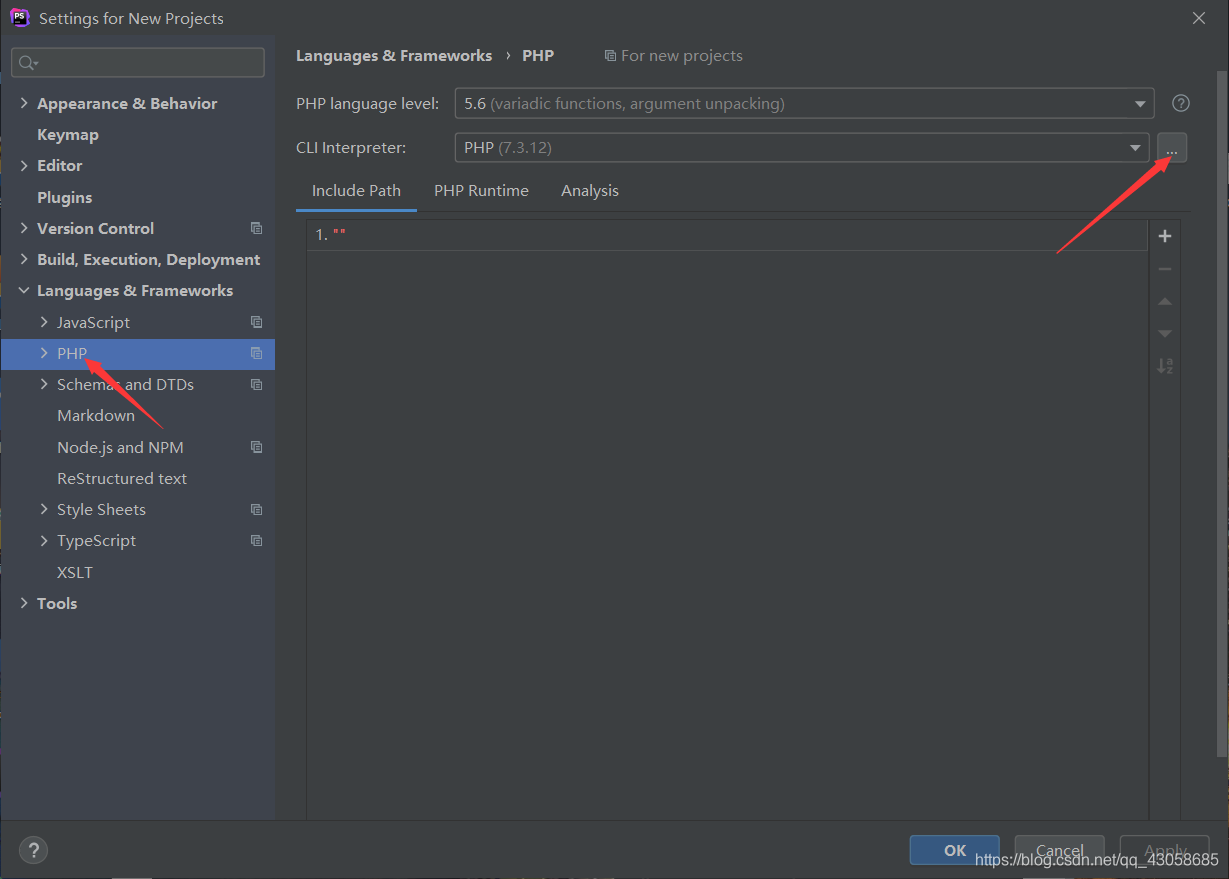Click project-level icon beside Style Sheets
Image resolution: width=1229 pixels, height=879 pixels.
click(257, 509)
